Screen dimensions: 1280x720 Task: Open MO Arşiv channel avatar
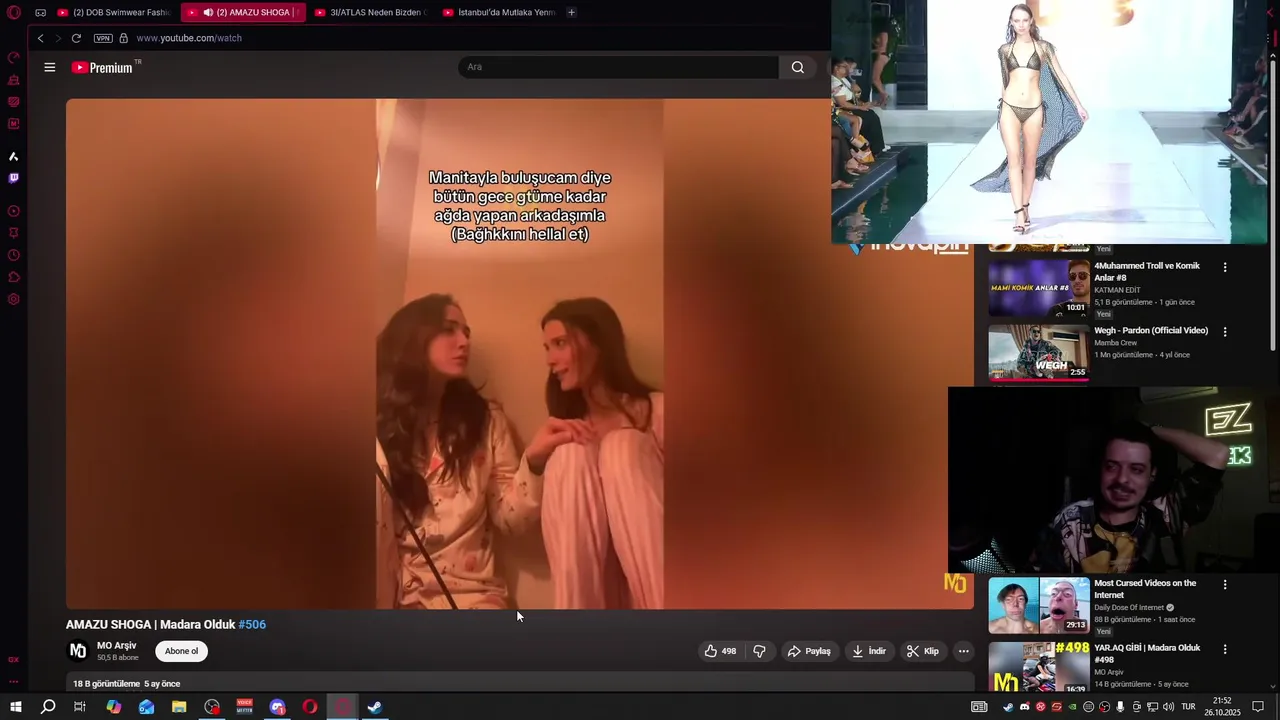click(x=78, y=651)
